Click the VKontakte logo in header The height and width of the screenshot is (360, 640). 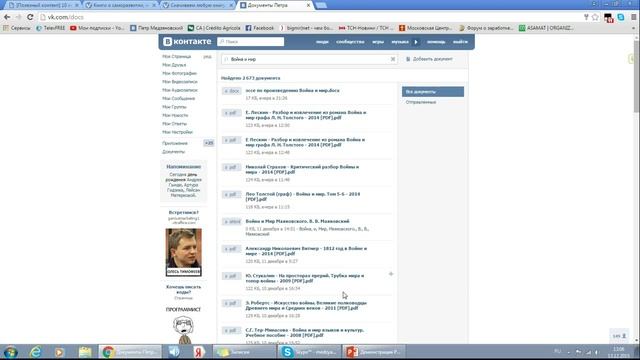point(187,42)
